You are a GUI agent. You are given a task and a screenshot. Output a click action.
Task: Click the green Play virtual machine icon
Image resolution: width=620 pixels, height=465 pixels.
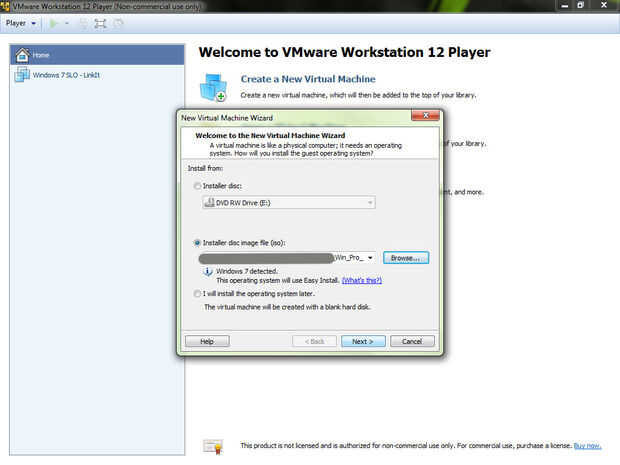(x=53, y=24)
